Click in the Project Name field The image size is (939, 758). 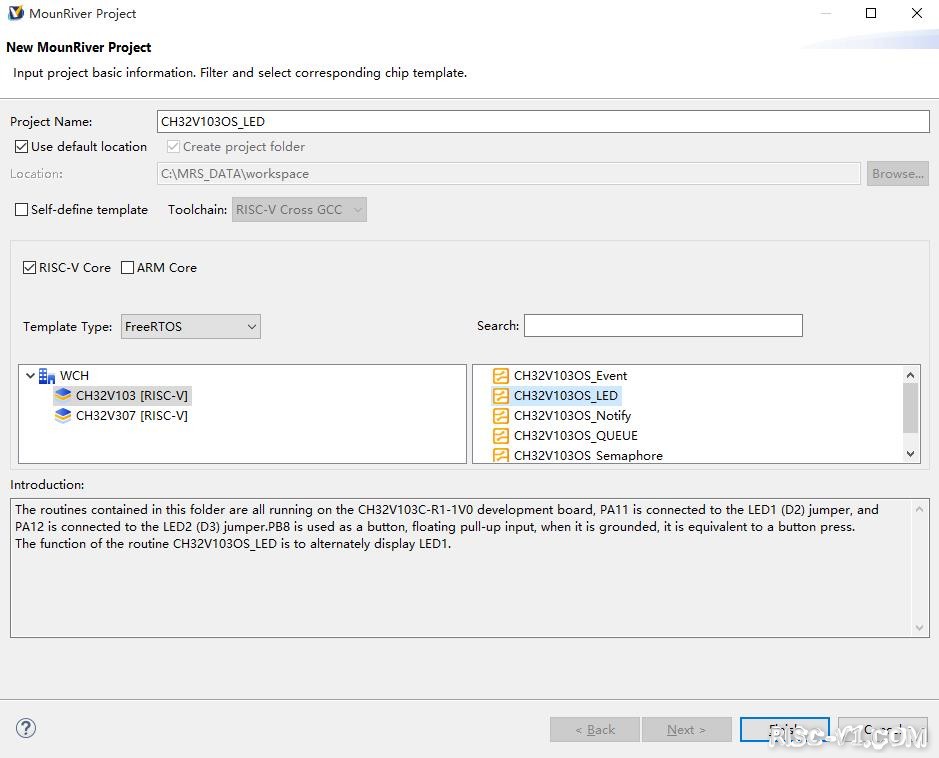[x=543, y=122]
